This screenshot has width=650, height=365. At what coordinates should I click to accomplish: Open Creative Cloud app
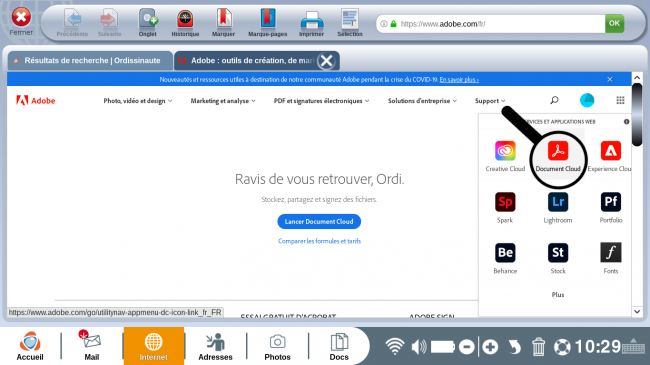[x=505, y=156]
